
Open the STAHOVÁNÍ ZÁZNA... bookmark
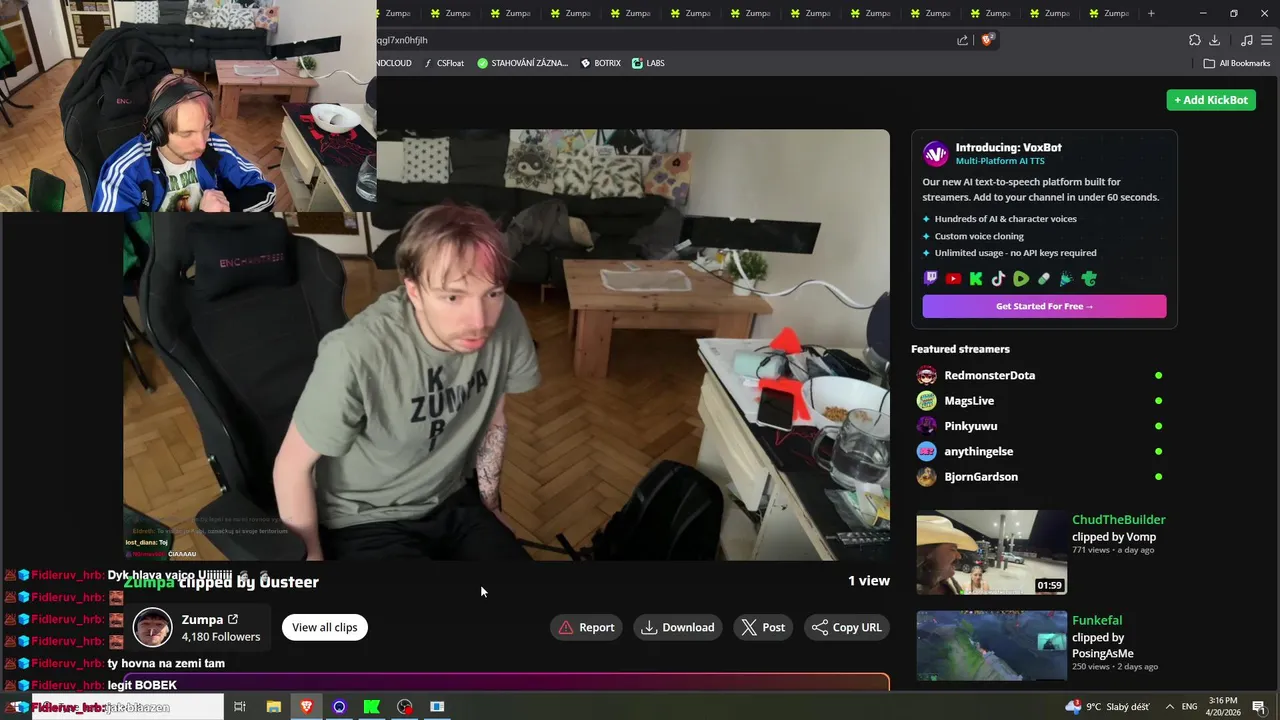pyautogui.click(x=522, y=63)
